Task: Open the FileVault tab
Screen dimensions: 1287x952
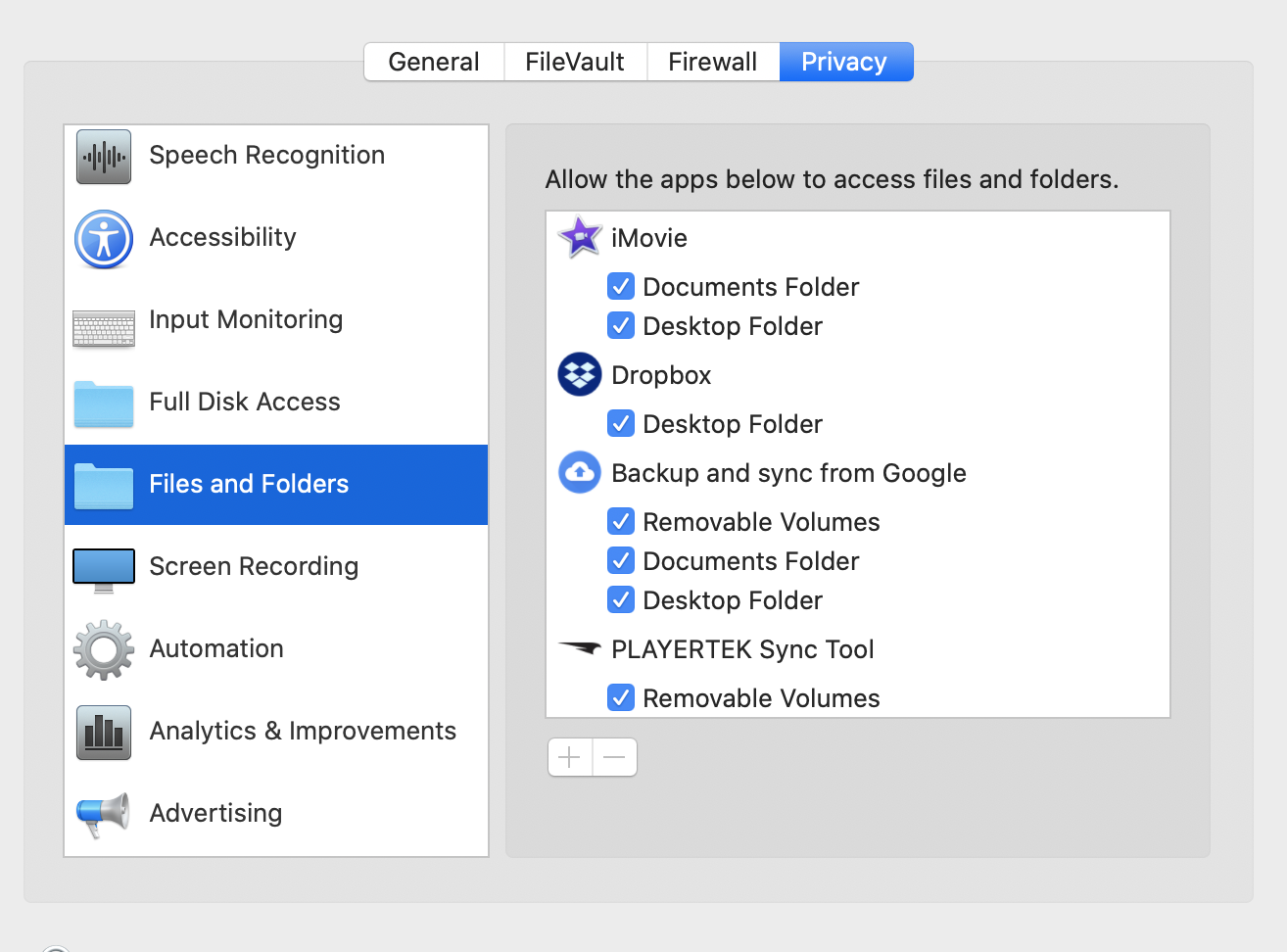Action: point(575,62)
